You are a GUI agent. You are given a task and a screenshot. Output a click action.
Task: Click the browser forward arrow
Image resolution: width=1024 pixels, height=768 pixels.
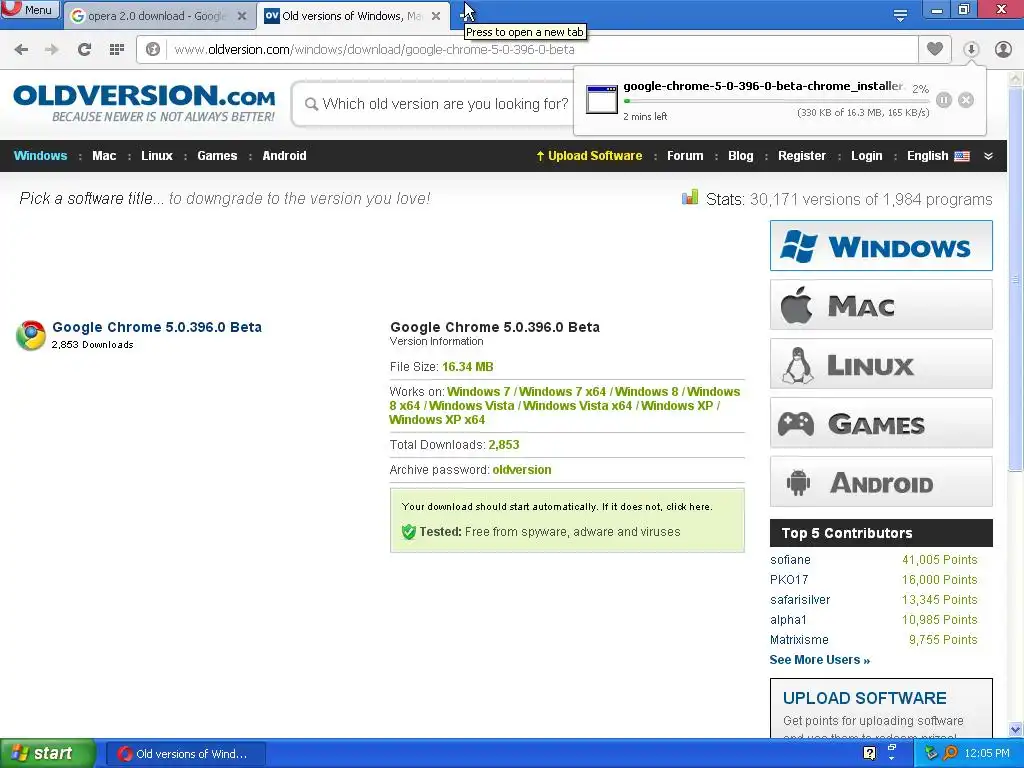coord(52,50)
